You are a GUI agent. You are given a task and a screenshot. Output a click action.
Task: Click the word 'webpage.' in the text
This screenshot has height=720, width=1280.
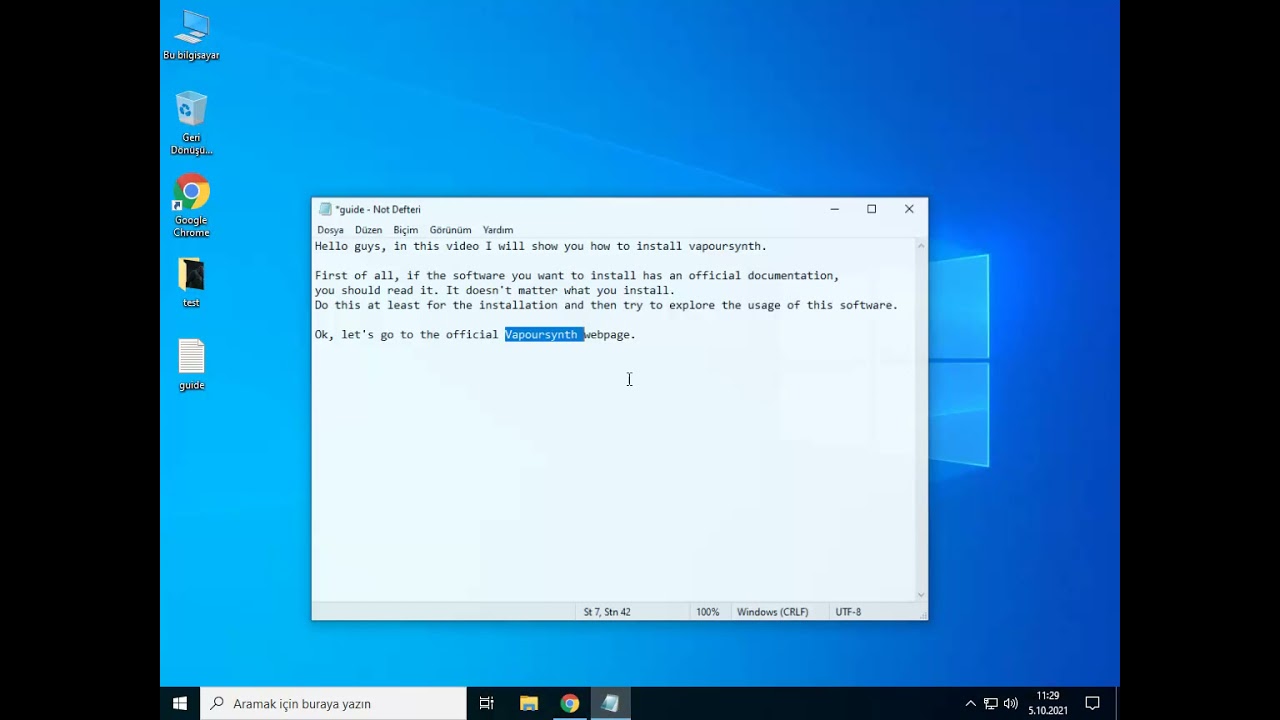click(x=610, y=335)
